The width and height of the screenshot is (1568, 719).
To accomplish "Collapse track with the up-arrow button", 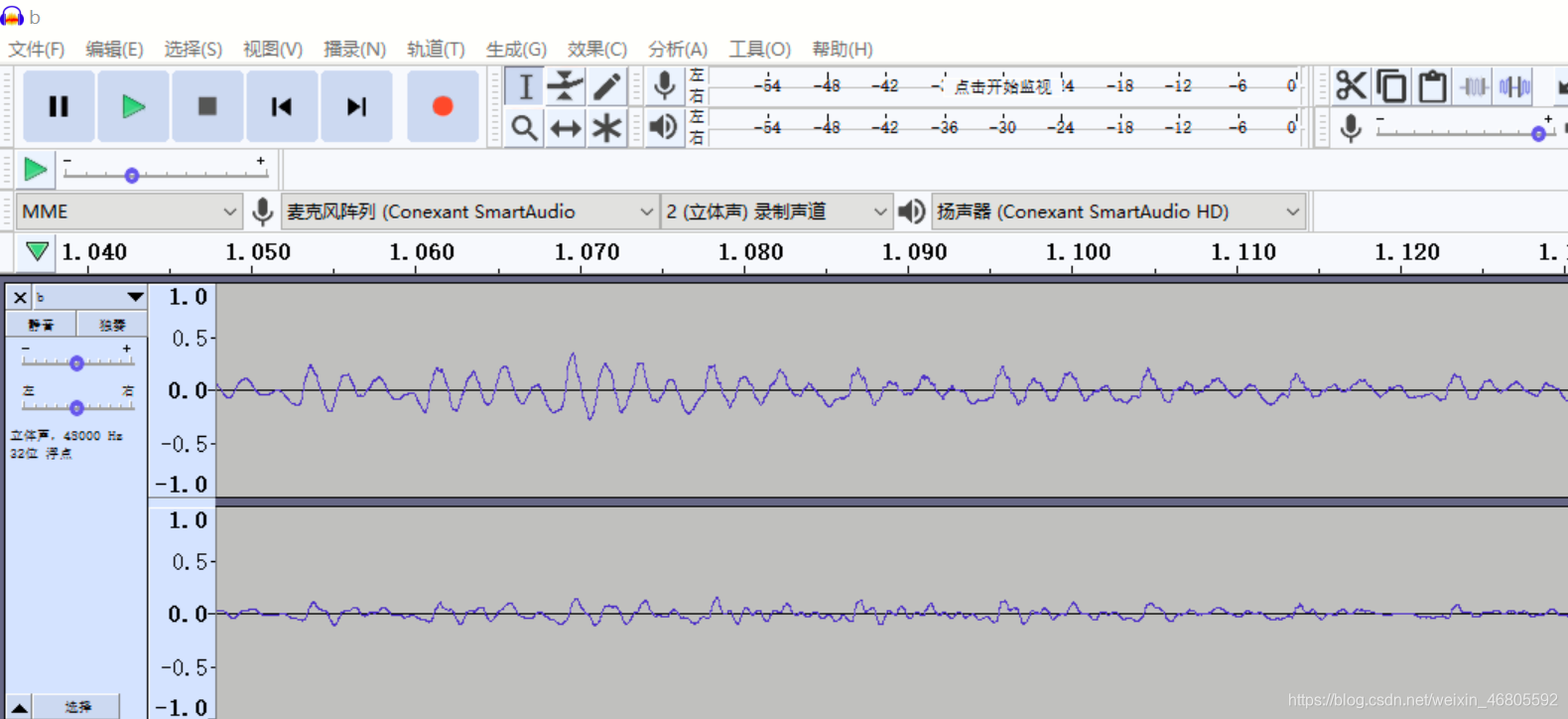I will click(19, 707).
